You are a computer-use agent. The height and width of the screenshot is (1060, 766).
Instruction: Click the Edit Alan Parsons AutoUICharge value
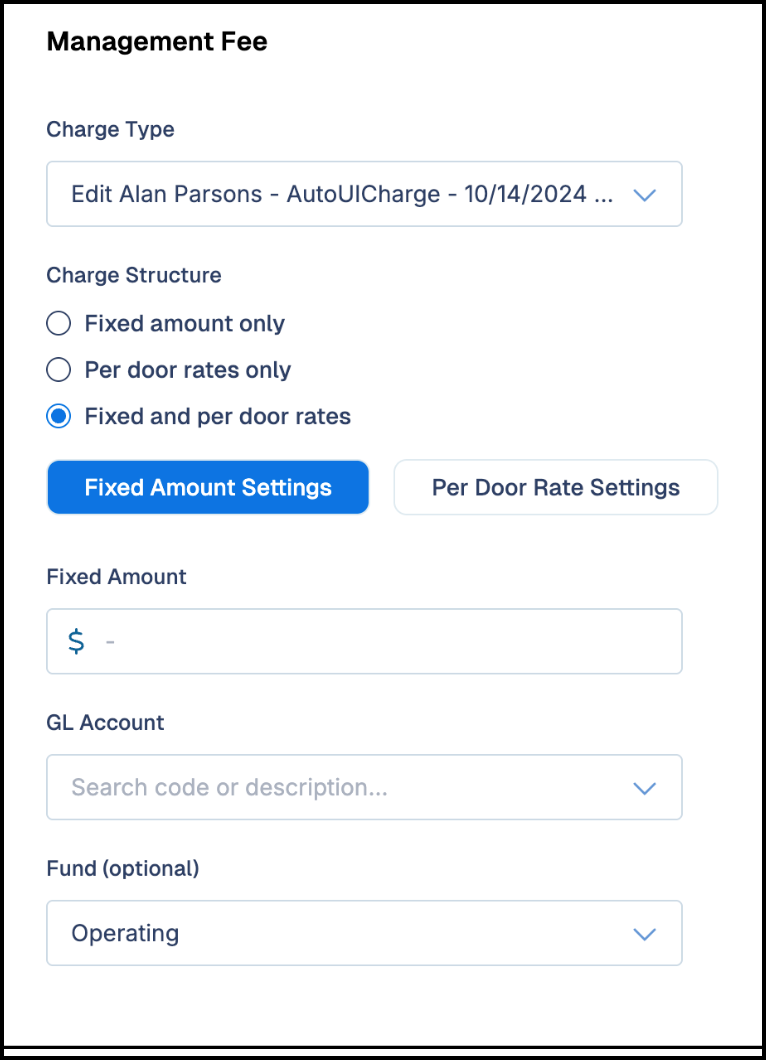point(343,194)
